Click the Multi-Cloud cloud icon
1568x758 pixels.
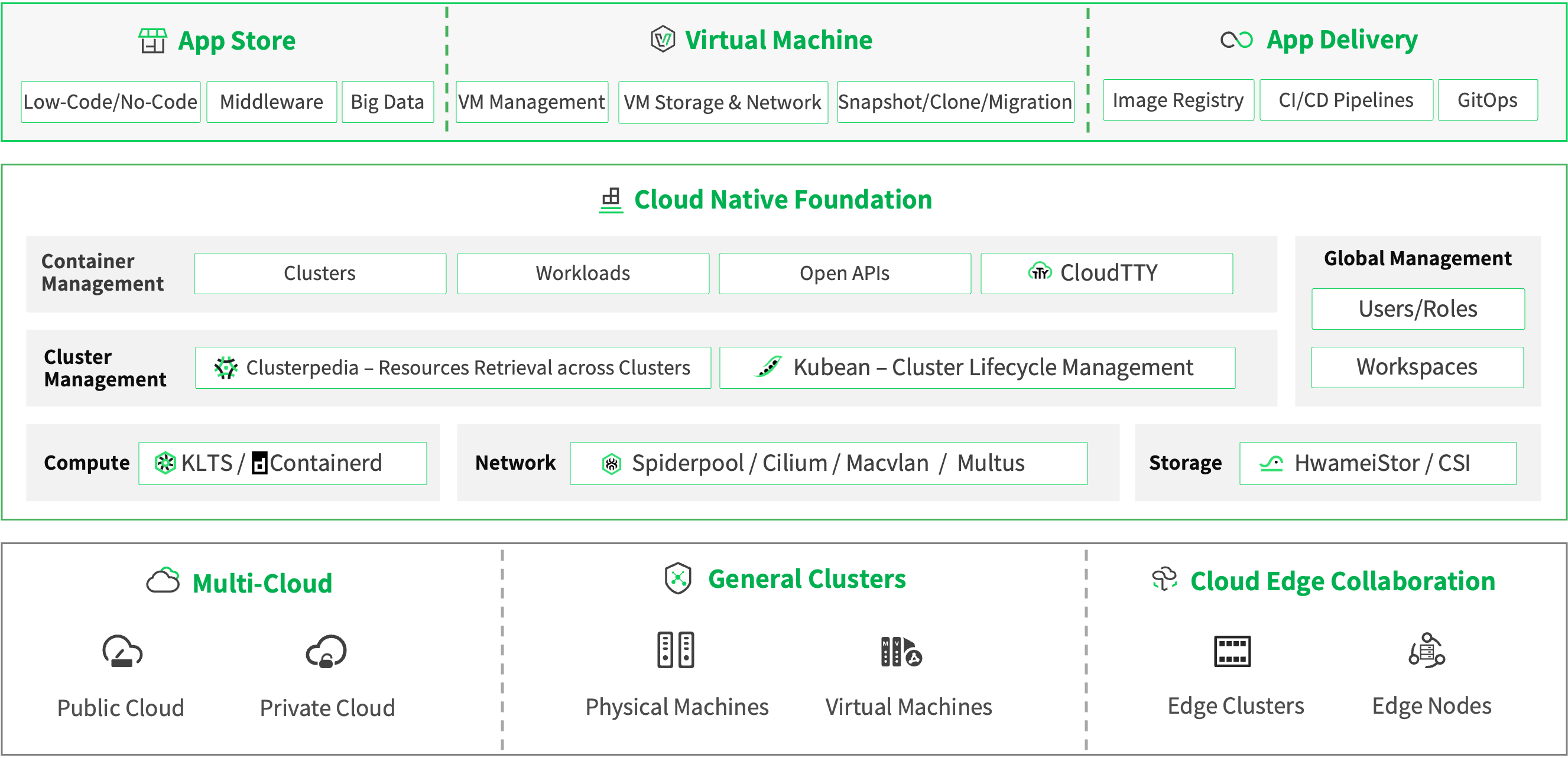click(x=163, y=581)
